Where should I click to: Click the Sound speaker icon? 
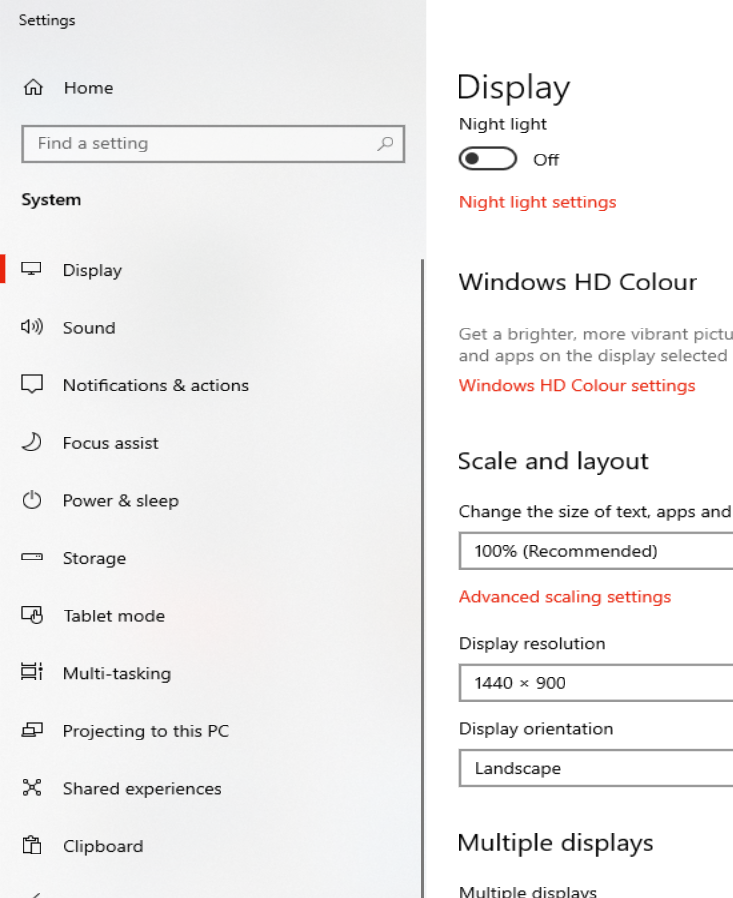click(x=32, y=327)
